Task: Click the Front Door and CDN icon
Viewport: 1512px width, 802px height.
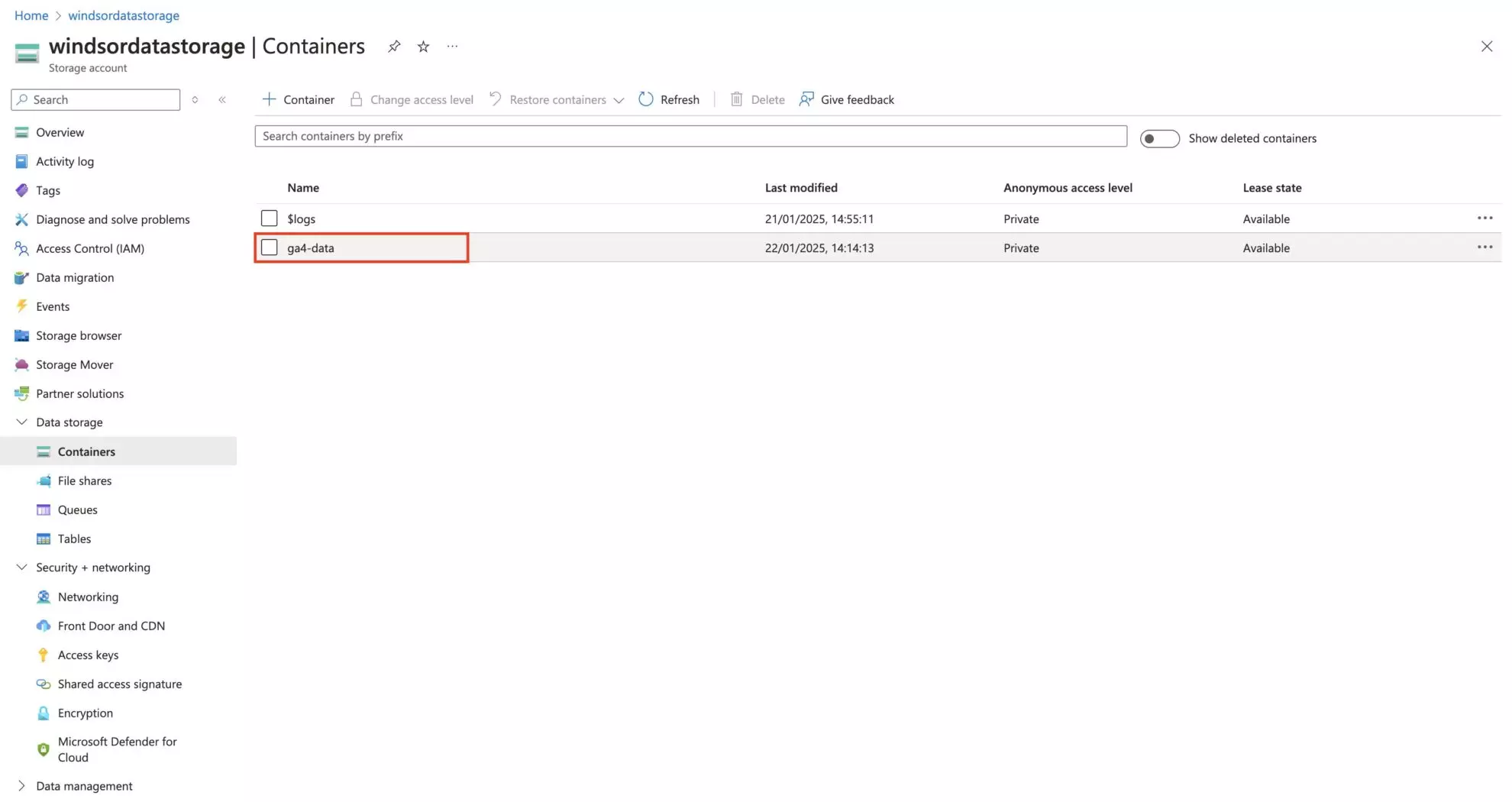Action: point(44,626)
